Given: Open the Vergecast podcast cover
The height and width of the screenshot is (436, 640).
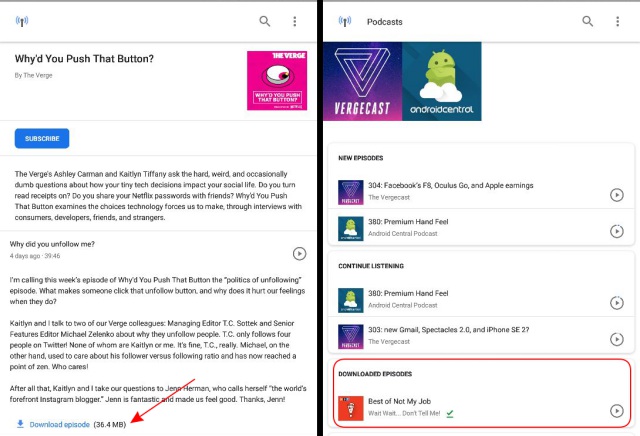Looking at the screenshot, I should click(x=362, y=81).
